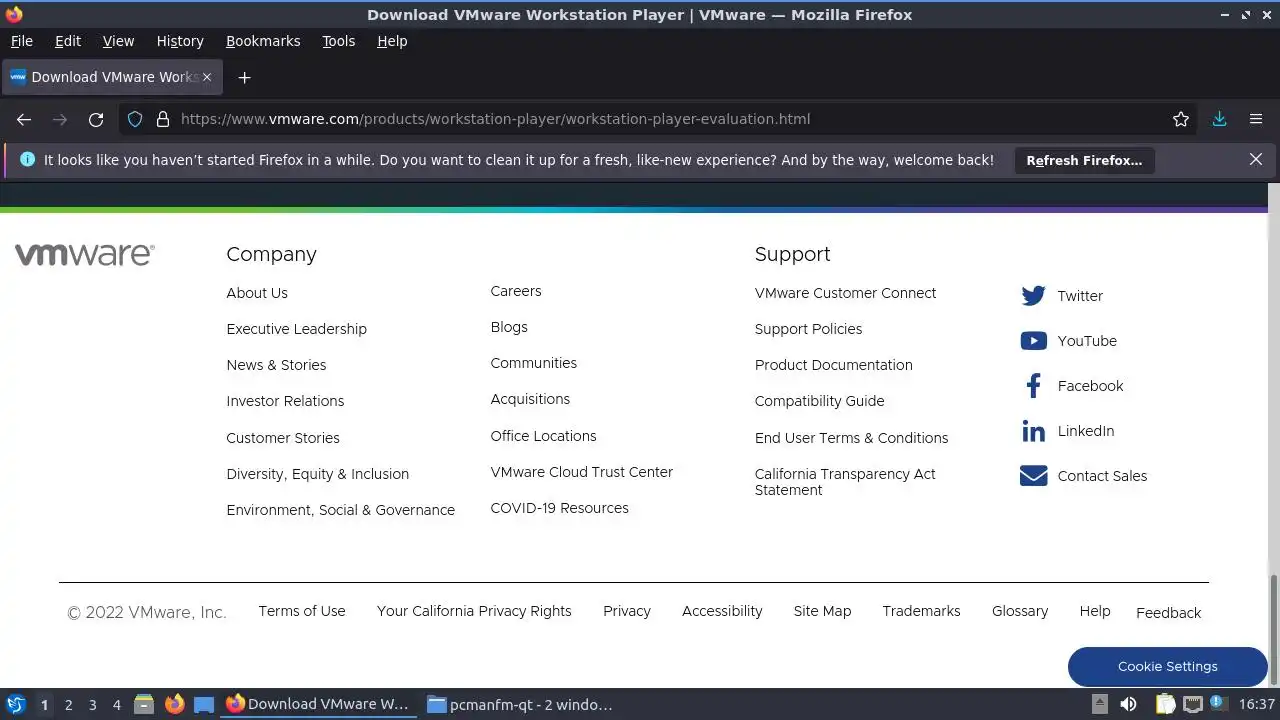The image size is (1280, 720).
Task: Reload the current page
Action: [x=96, y=119]
